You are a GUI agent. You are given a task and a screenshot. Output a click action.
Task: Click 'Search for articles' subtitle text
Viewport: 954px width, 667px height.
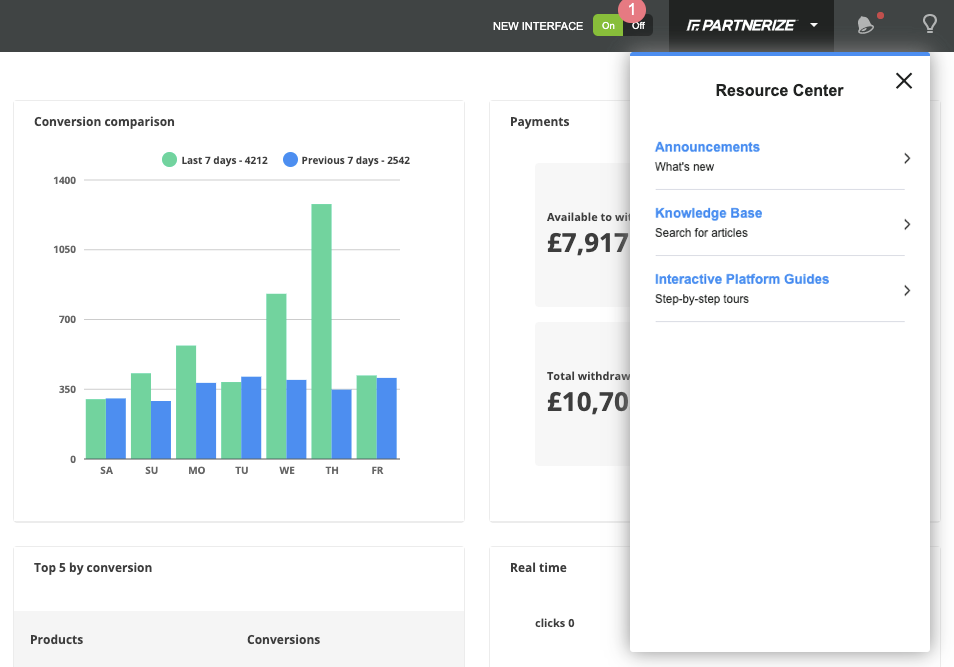(701, 232)
